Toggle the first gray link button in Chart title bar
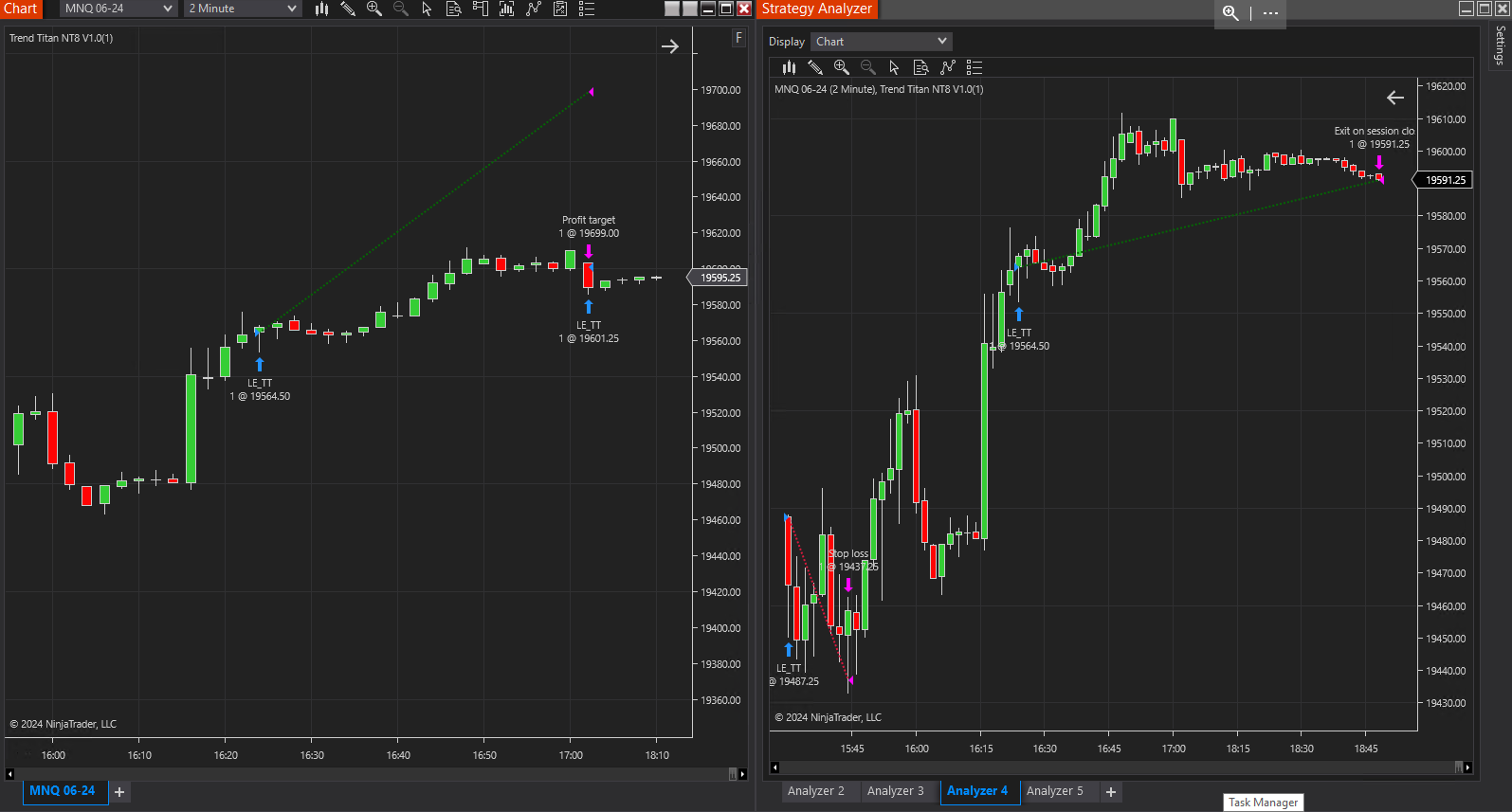1512x812 pixels. (672, 9)
